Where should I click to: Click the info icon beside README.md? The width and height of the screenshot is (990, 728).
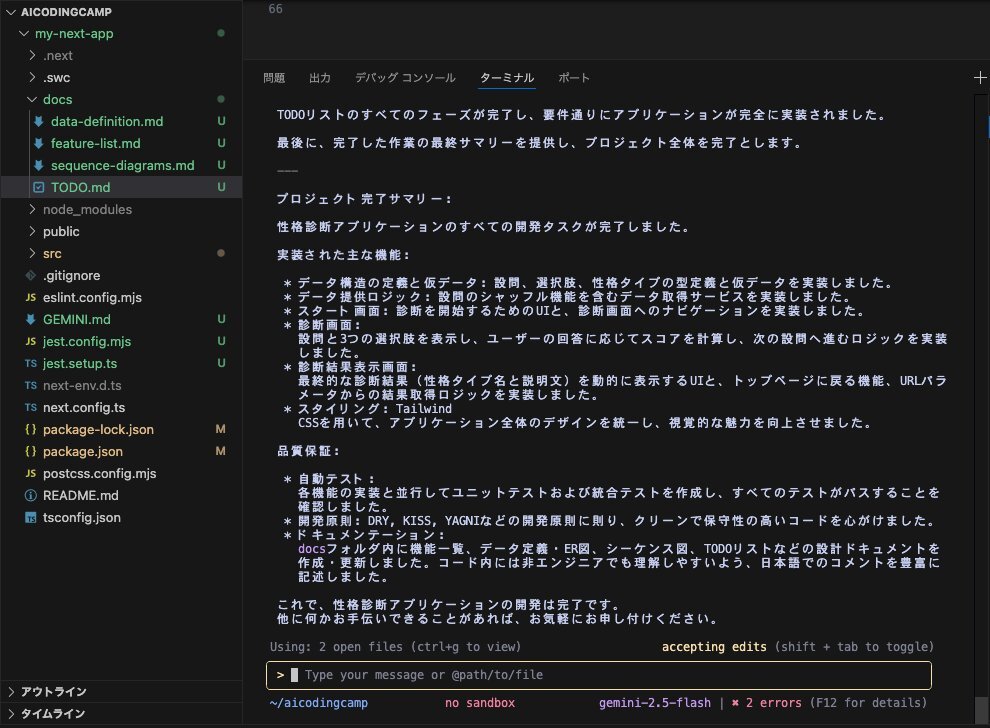31,495
